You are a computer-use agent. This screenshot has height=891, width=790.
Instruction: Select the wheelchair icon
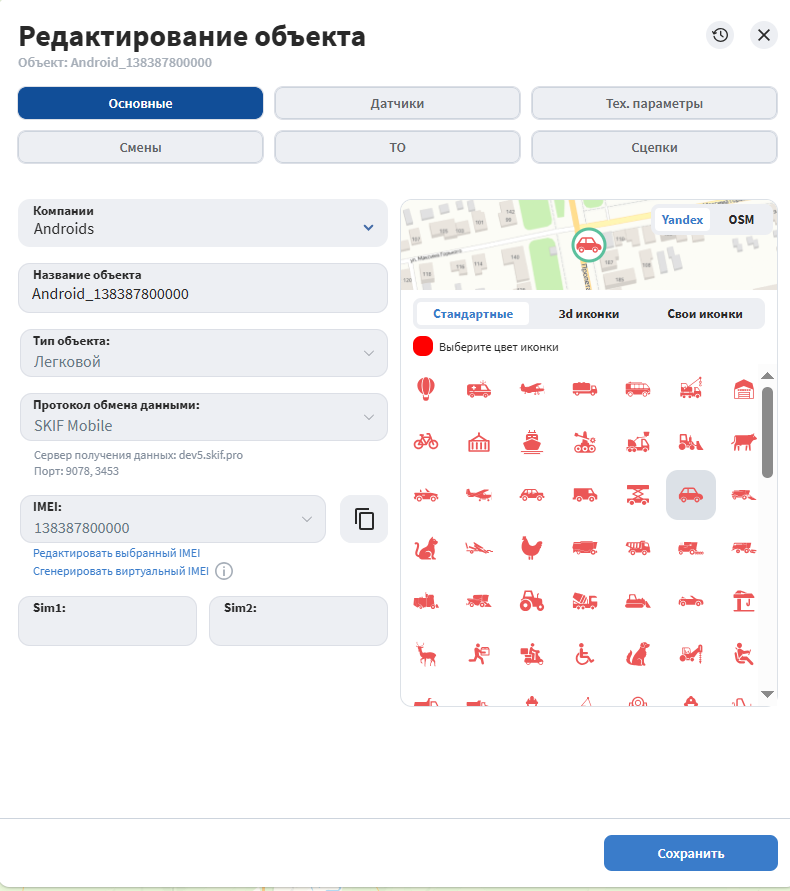584,653
